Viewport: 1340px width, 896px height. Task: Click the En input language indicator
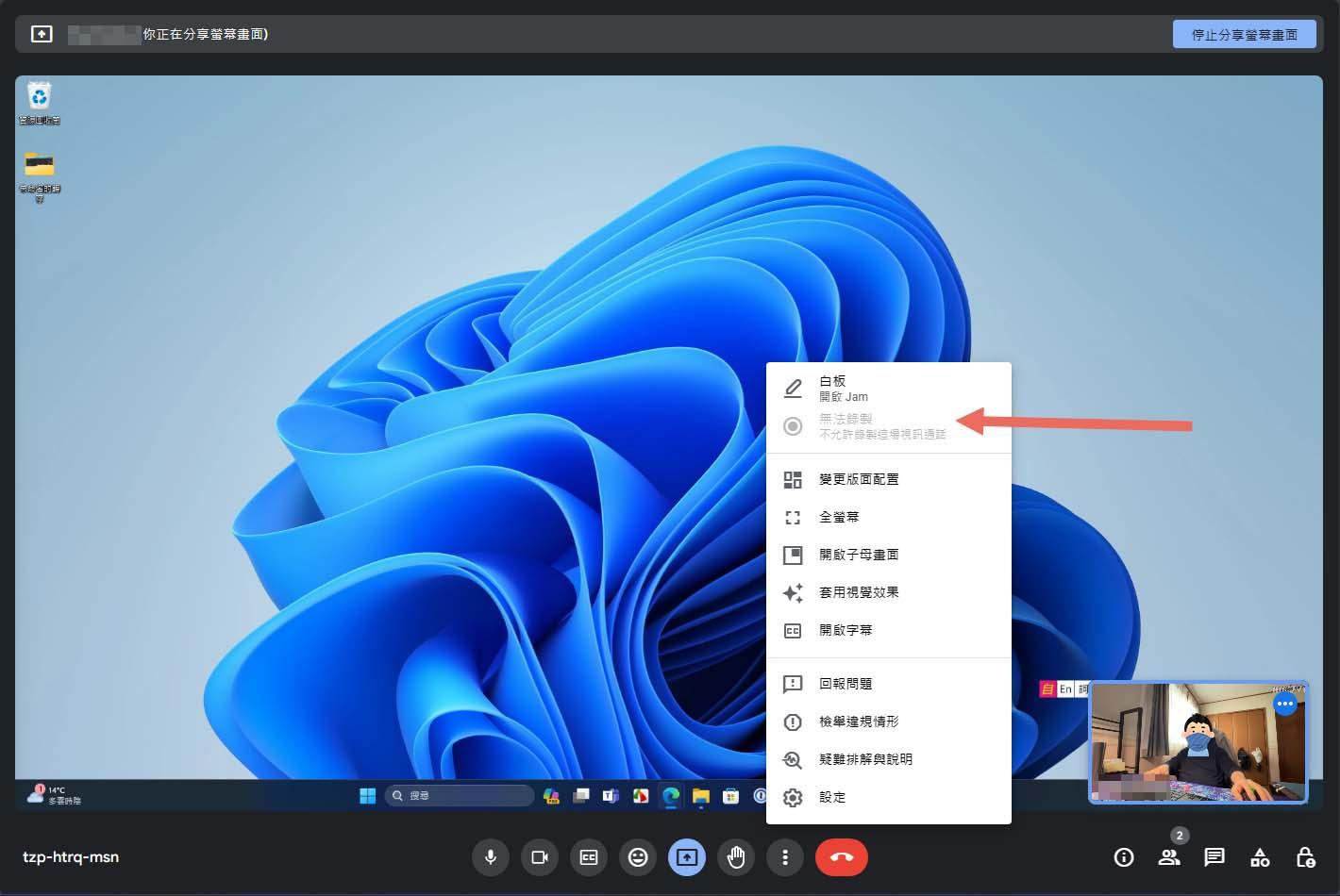point(1065,689)
